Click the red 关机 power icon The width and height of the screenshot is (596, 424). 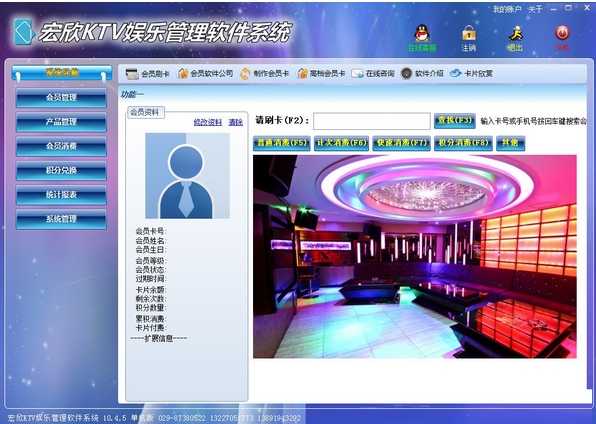(x=562, y=33)
